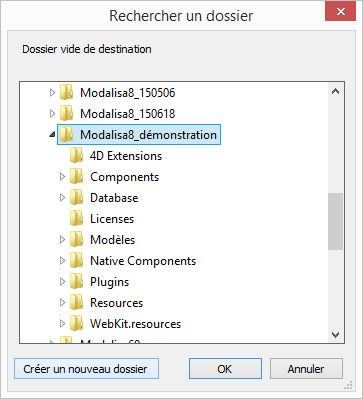Click the scrollbar up arrow

[336, 91]
